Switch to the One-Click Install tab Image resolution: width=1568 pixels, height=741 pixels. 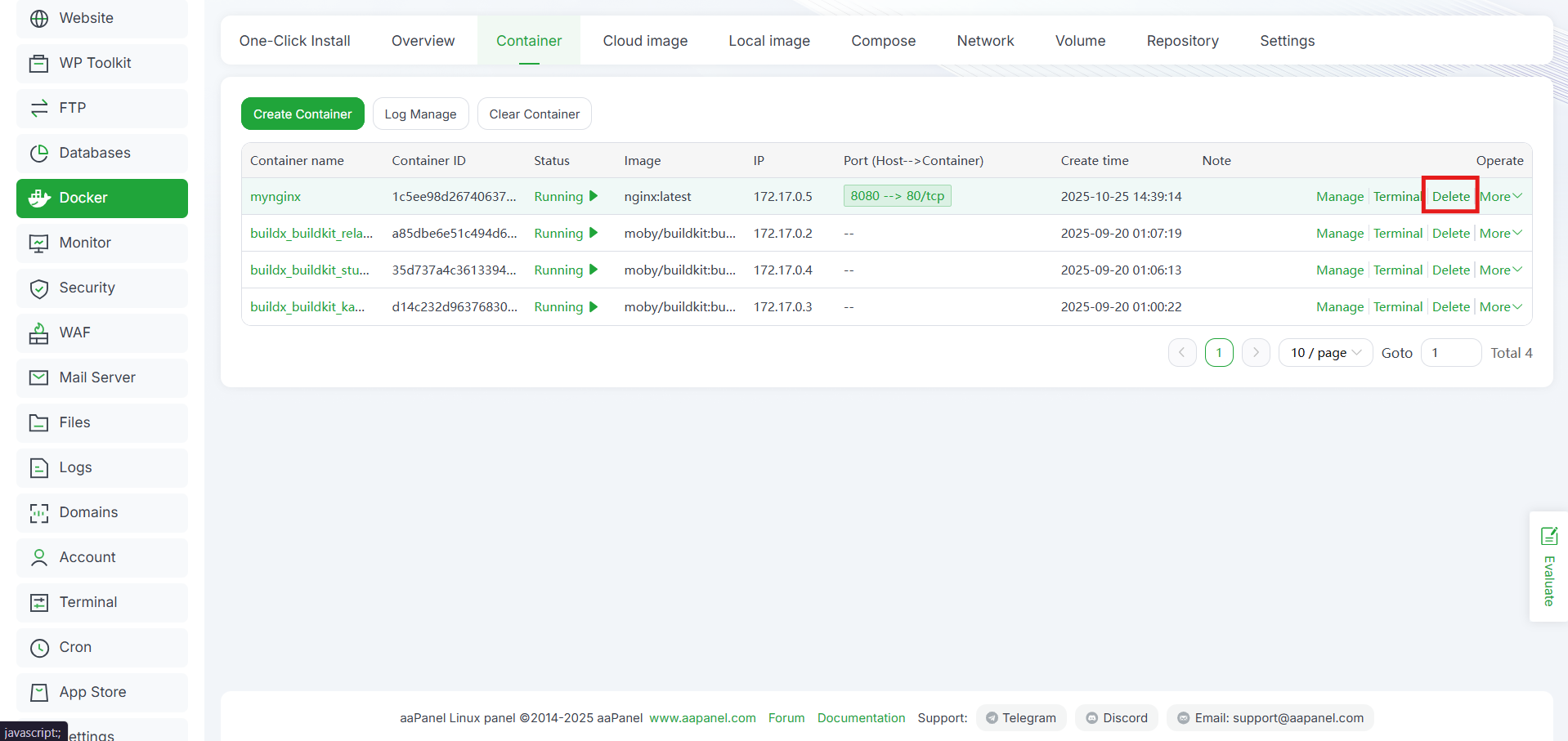point(294,41)
